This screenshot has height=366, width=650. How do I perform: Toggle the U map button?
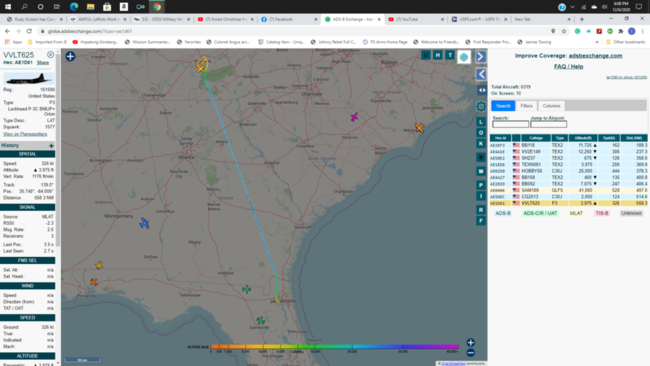click(x=425, y=55)
